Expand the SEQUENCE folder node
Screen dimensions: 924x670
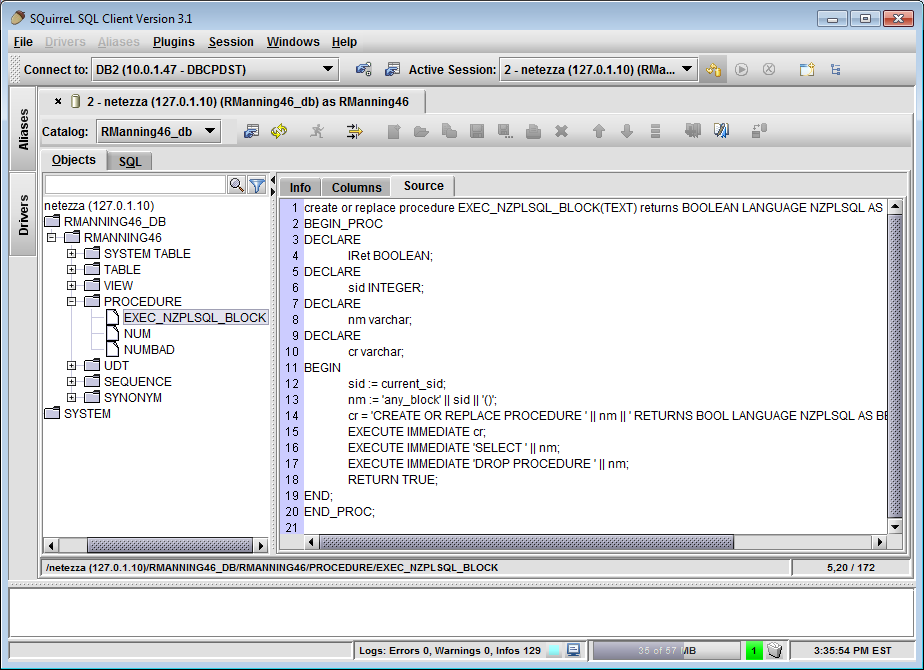point(72,381)
